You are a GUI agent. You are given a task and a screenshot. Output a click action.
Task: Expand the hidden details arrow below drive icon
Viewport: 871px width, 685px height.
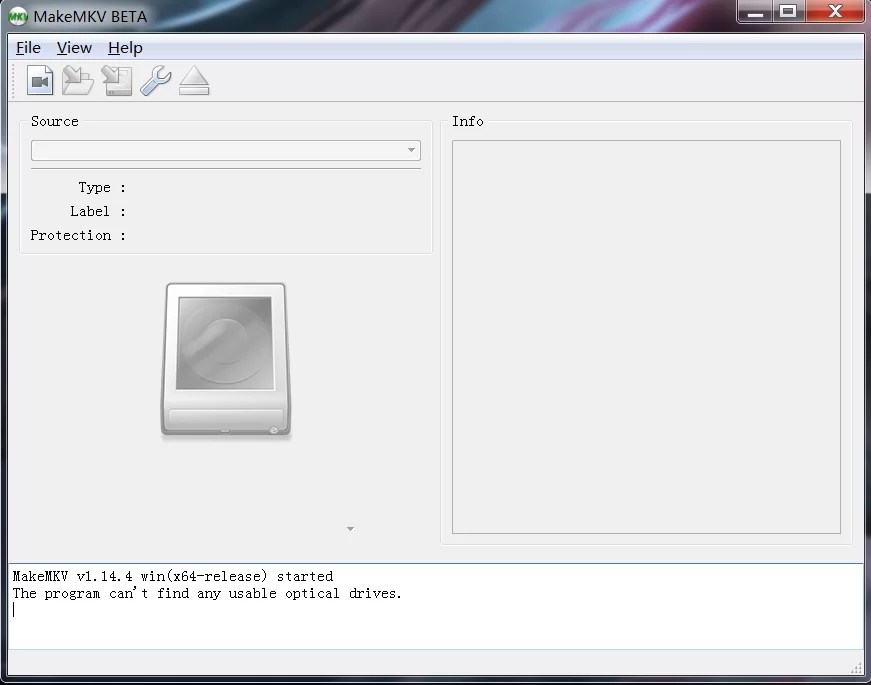pos(350,527)
